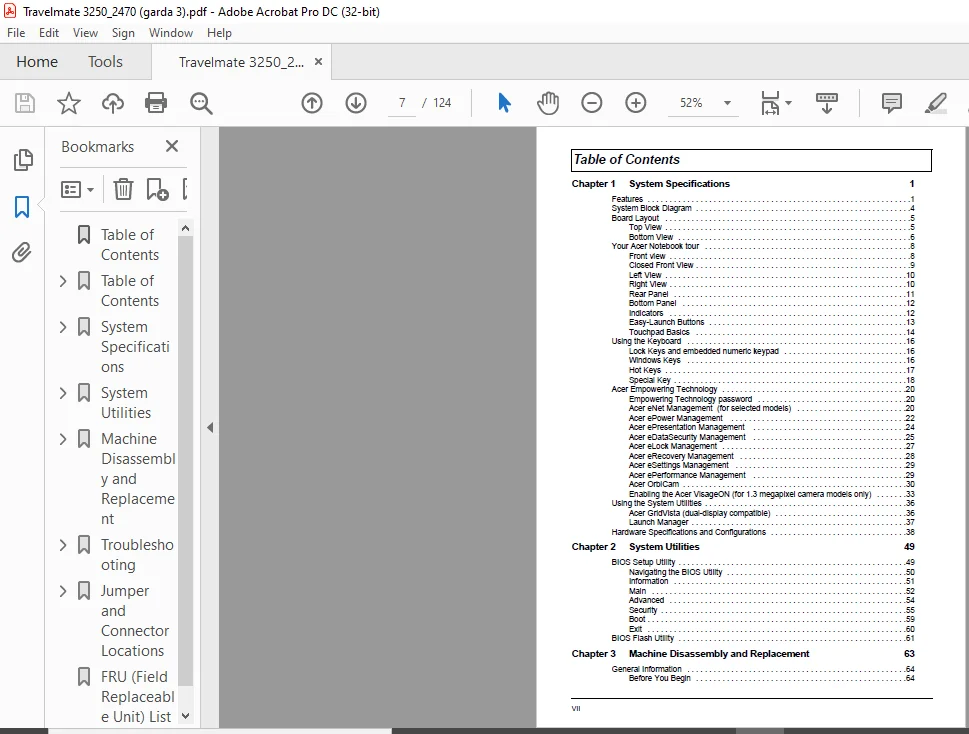Click the fit page width icon
The image size is (969, 734).
770,103
